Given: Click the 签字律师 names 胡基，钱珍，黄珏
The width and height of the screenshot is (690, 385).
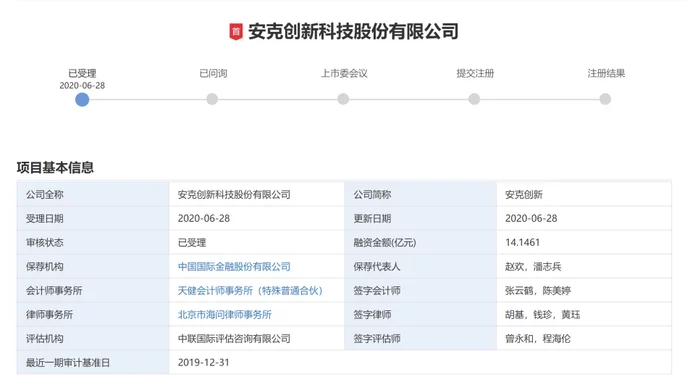Looking at the screenshot, I should point(543,315).
